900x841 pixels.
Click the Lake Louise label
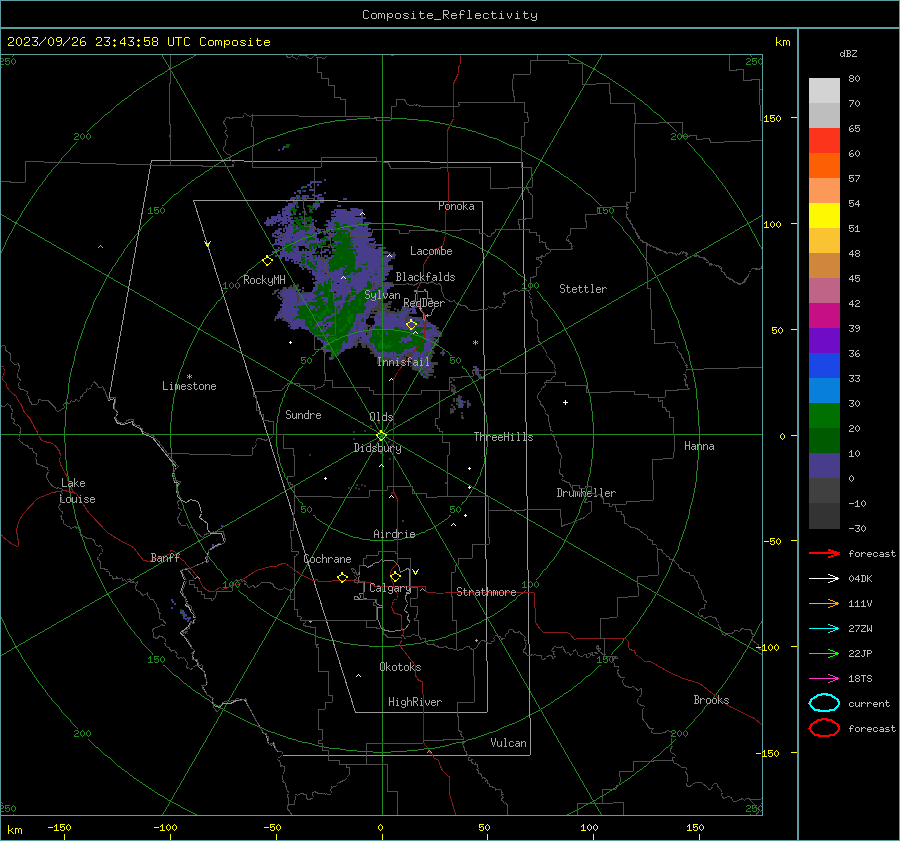pos(77,491)
